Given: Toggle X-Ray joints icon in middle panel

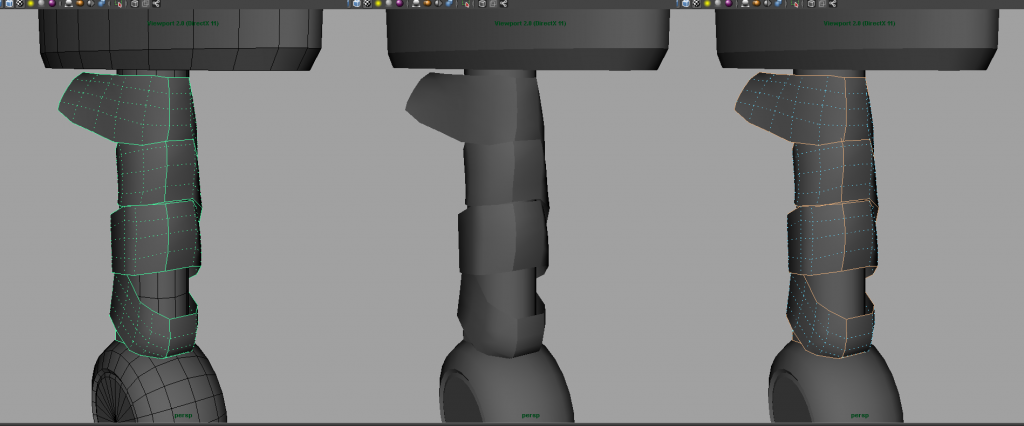Looking at the screenshot, I should (504, 3).
